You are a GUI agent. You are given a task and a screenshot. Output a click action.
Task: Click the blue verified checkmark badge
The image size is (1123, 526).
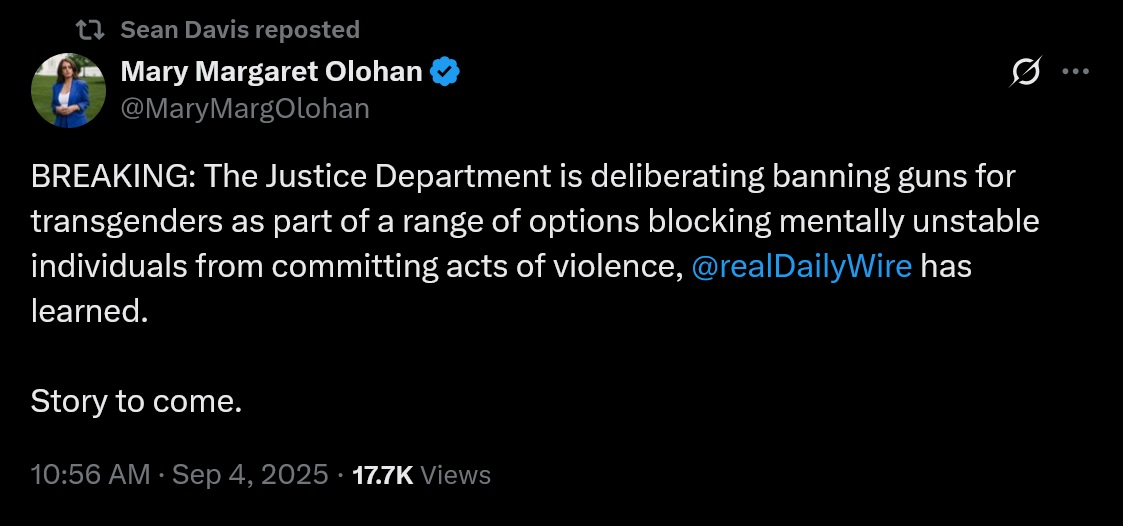(445, 72)
